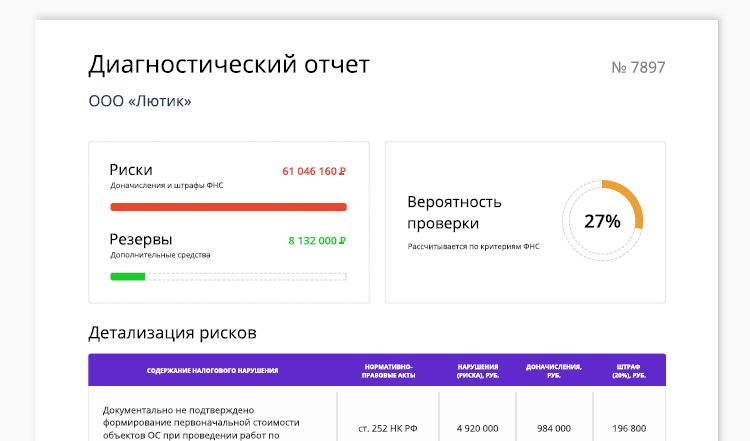Click the «Диагностический отчет» report title

(x=229, y=66)
